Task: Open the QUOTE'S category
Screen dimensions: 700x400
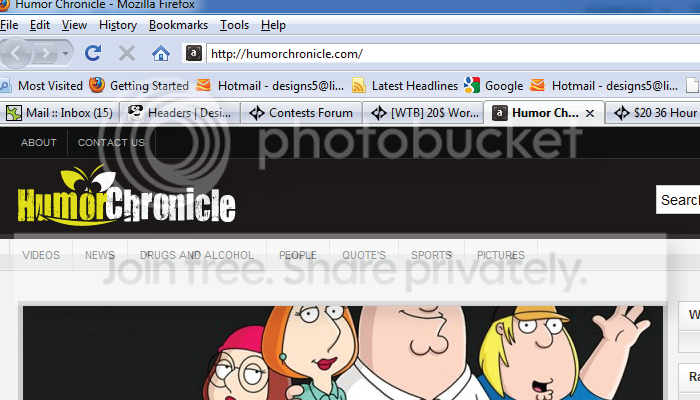Action: [x=364, y=255]
